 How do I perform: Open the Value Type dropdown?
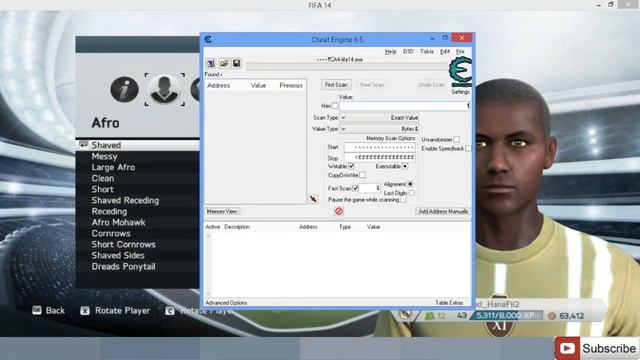coord(379,129)
